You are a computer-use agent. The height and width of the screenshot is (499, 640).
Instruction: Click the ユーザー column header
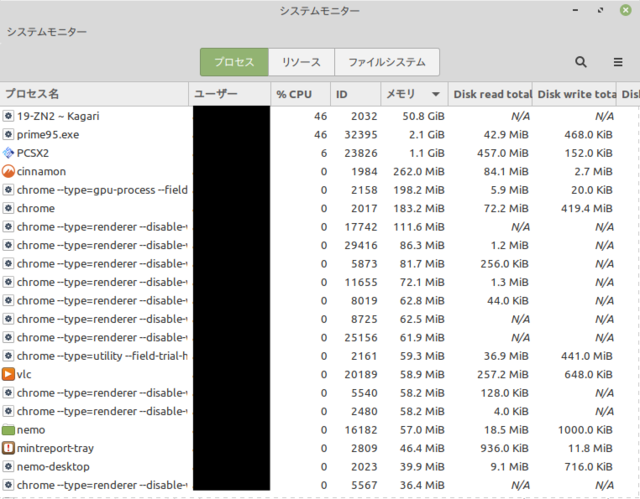(229, 94)
